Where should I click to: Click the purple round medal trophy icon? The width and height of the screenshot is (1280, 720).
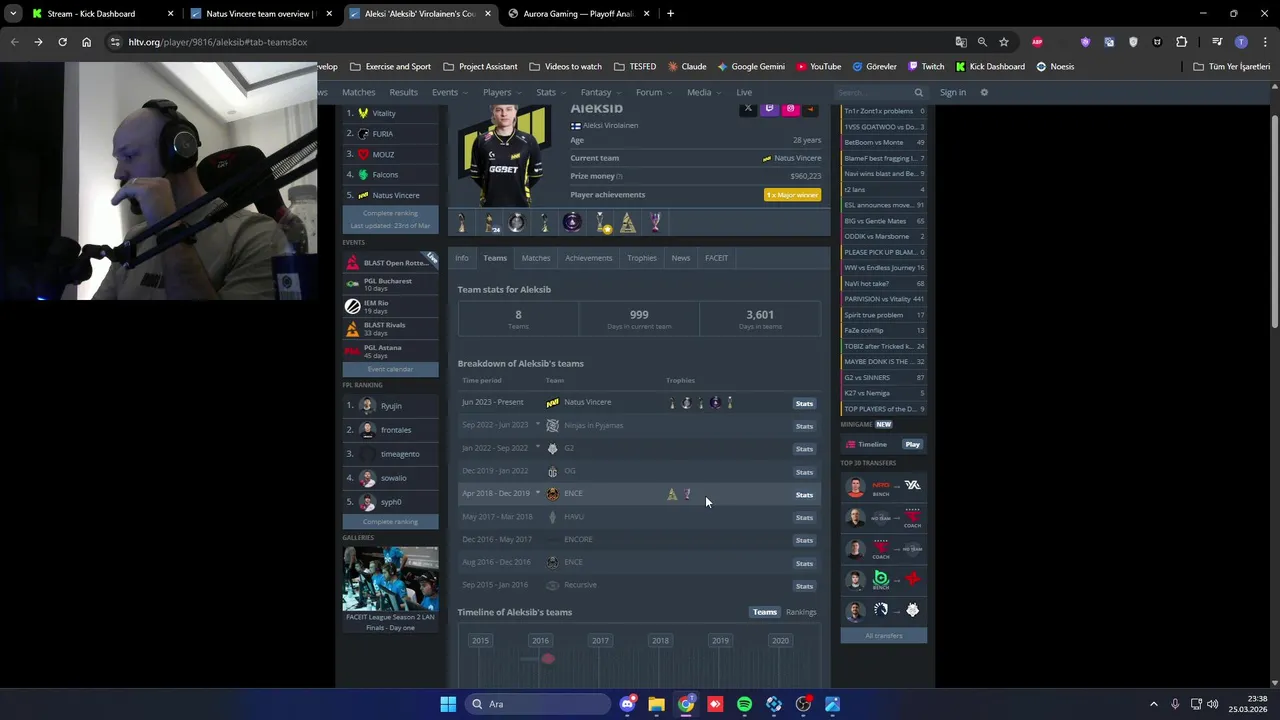[x=572, y=222]
